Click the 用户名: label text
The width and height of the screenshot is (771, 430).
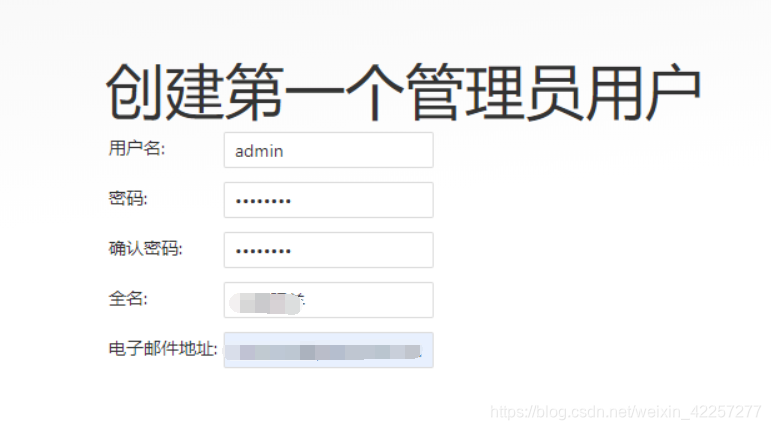137,148
